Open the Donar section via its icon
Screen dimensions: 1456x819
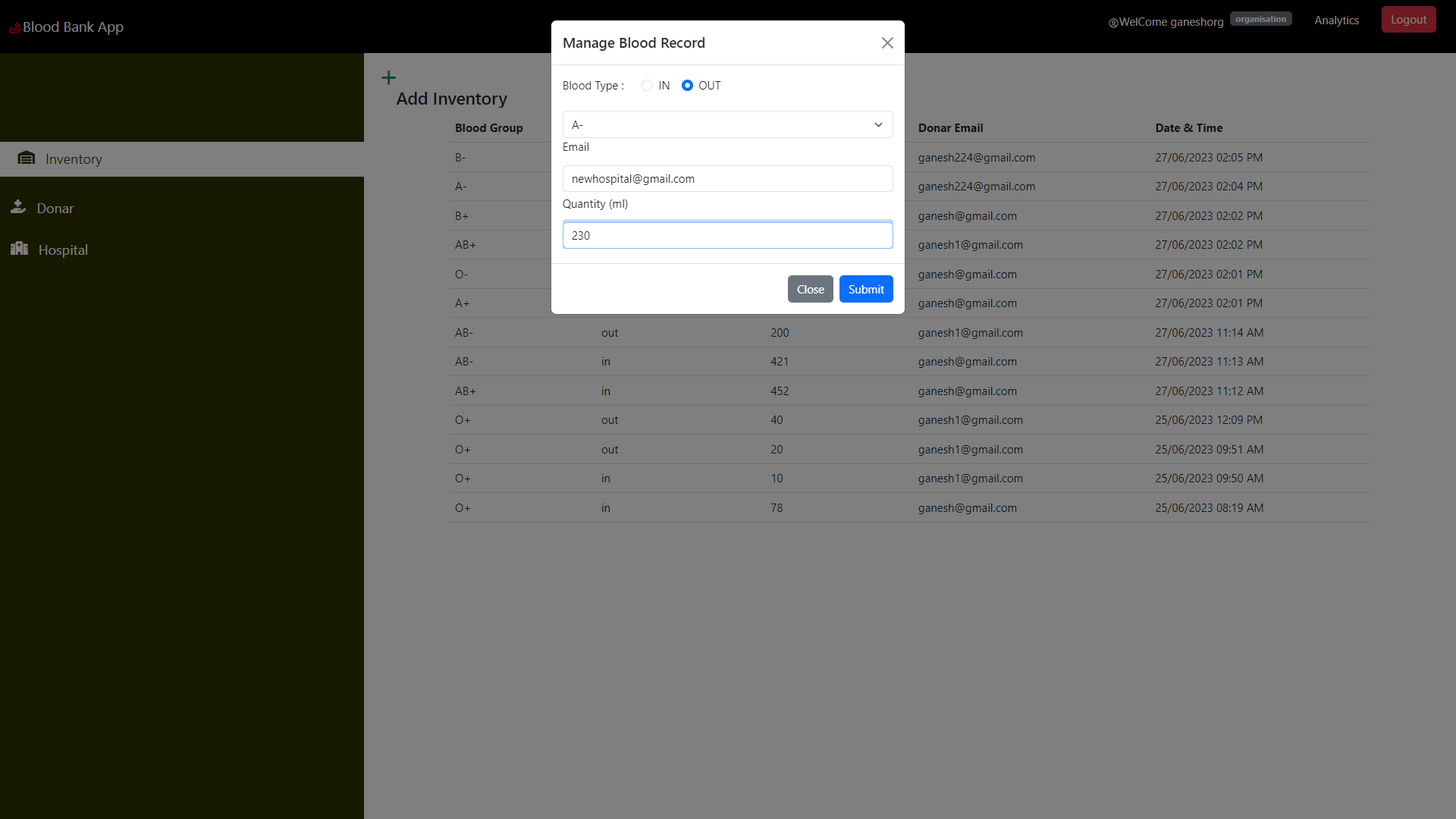tap(18, 206)
